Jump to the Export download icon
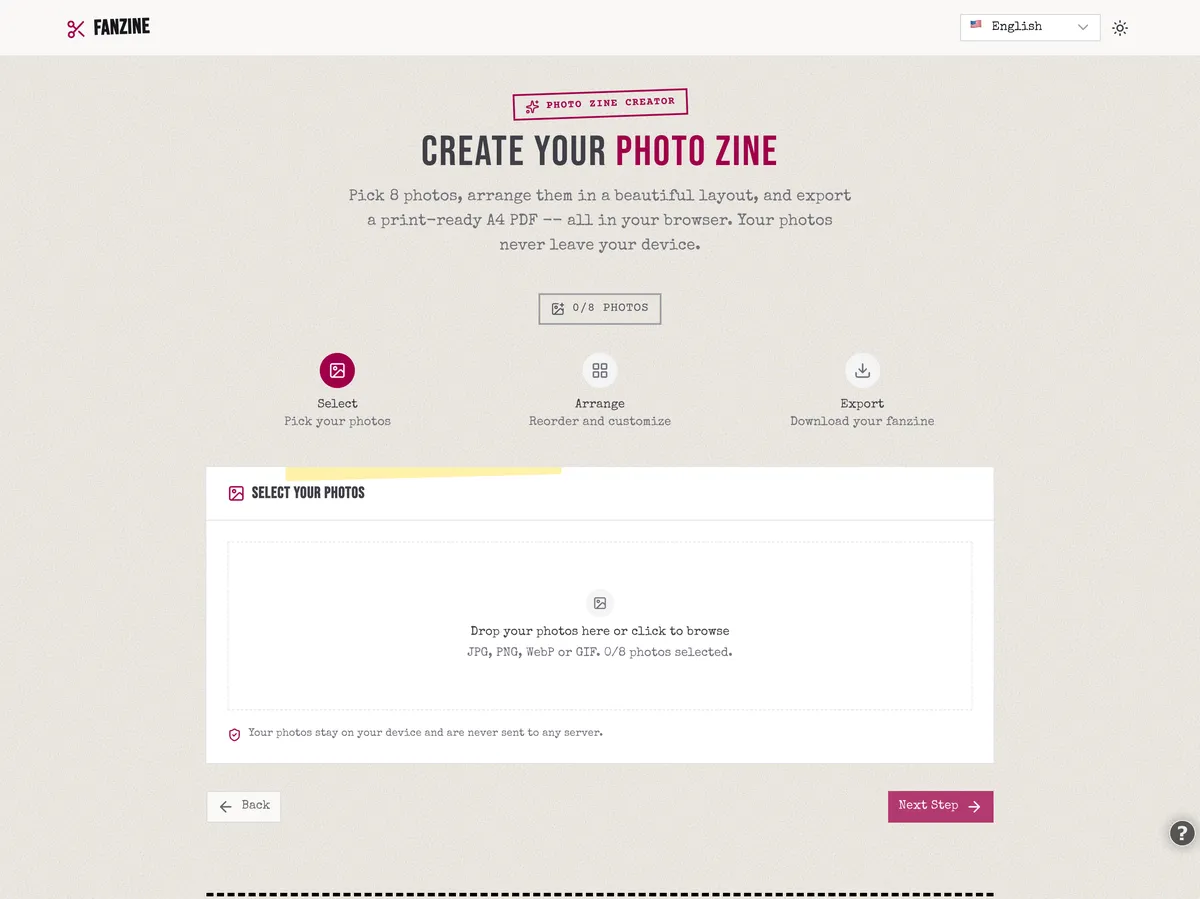 (x=862, y=371)
